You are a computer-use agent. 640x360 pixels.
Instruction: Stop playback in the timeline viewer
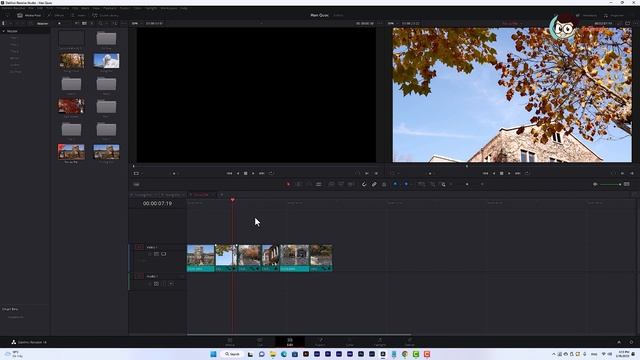[x=502, y=173]
